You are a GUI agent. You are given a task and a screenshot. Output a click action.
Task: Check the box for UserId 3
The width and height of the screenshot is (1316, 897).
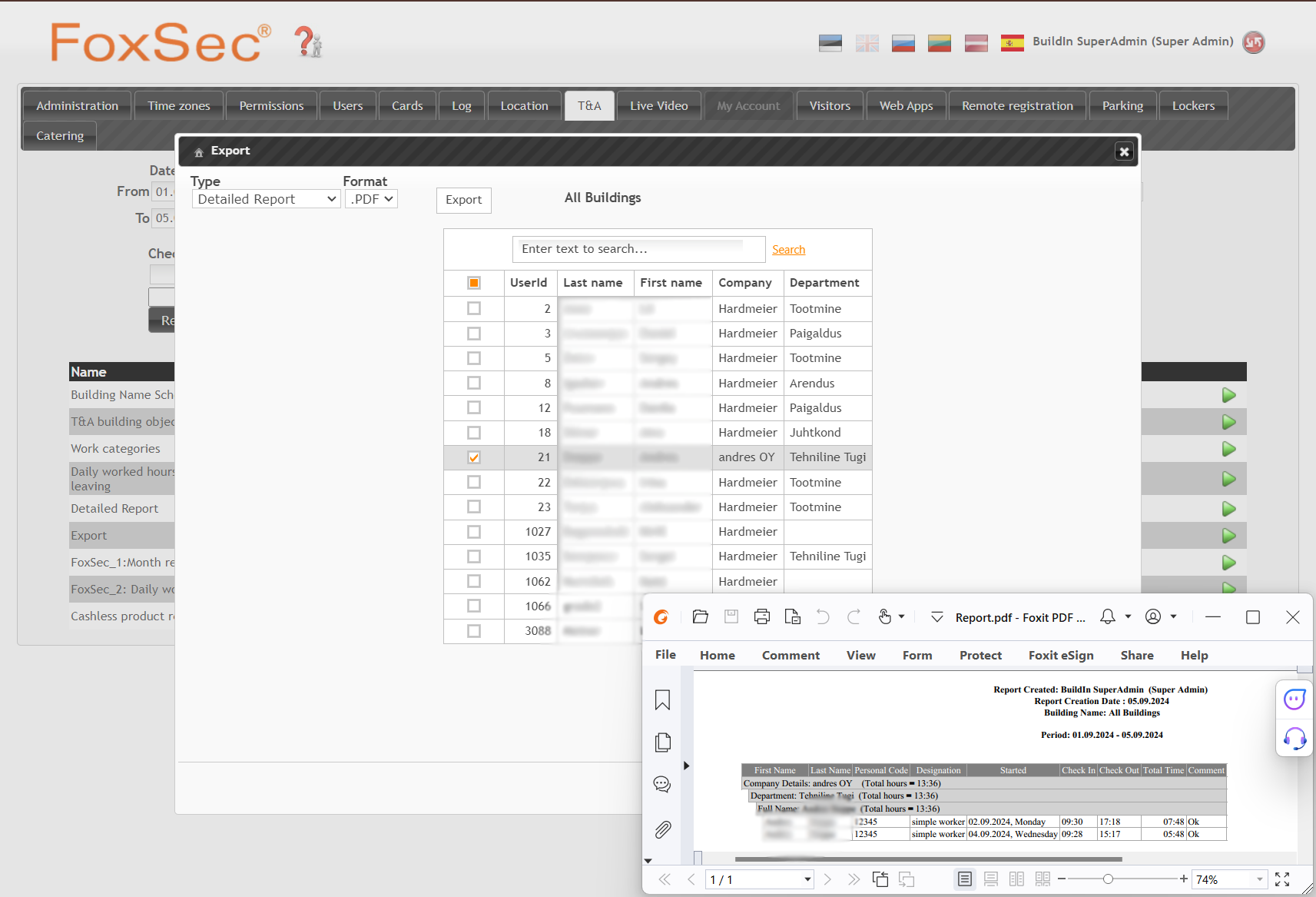(x=474, y=334)
